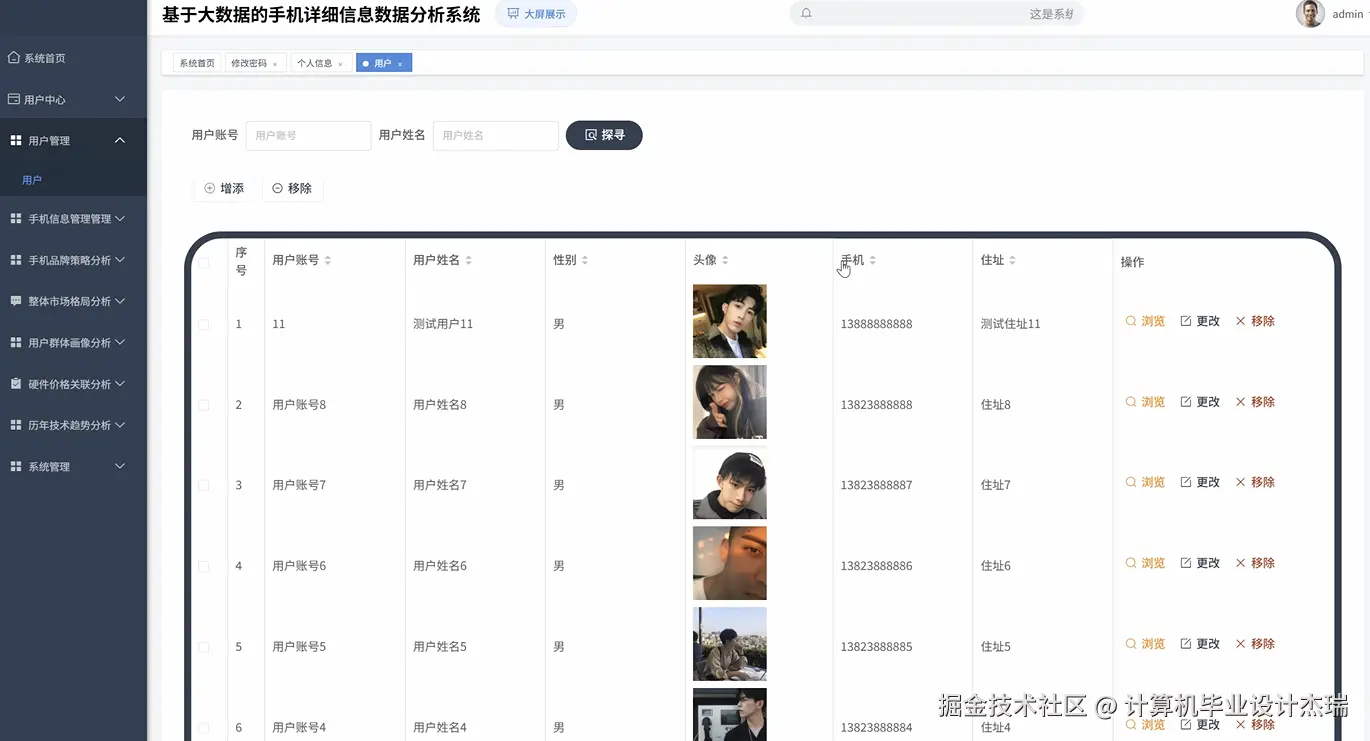The width and height of the screenshot is (1370, 741).
Task: Click the avatar photo of 用户姓名8
Action: pyautogui.click(x=730, y=402)
